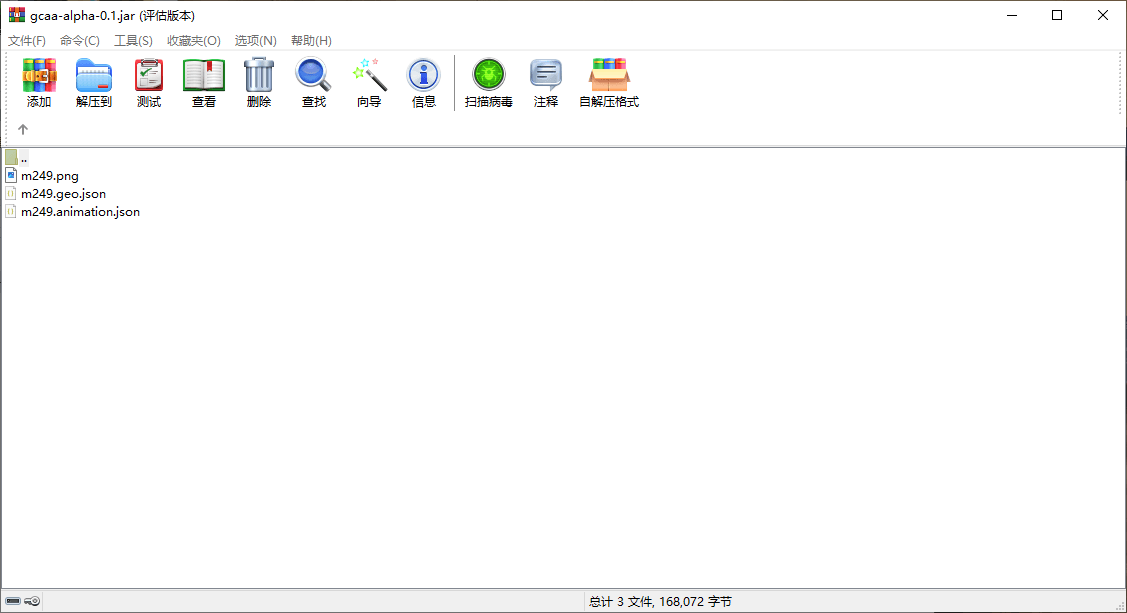Open the 文件(F) menu
Screen dimensions: 1127x613
pyautogui.click(x=27, y=41)
